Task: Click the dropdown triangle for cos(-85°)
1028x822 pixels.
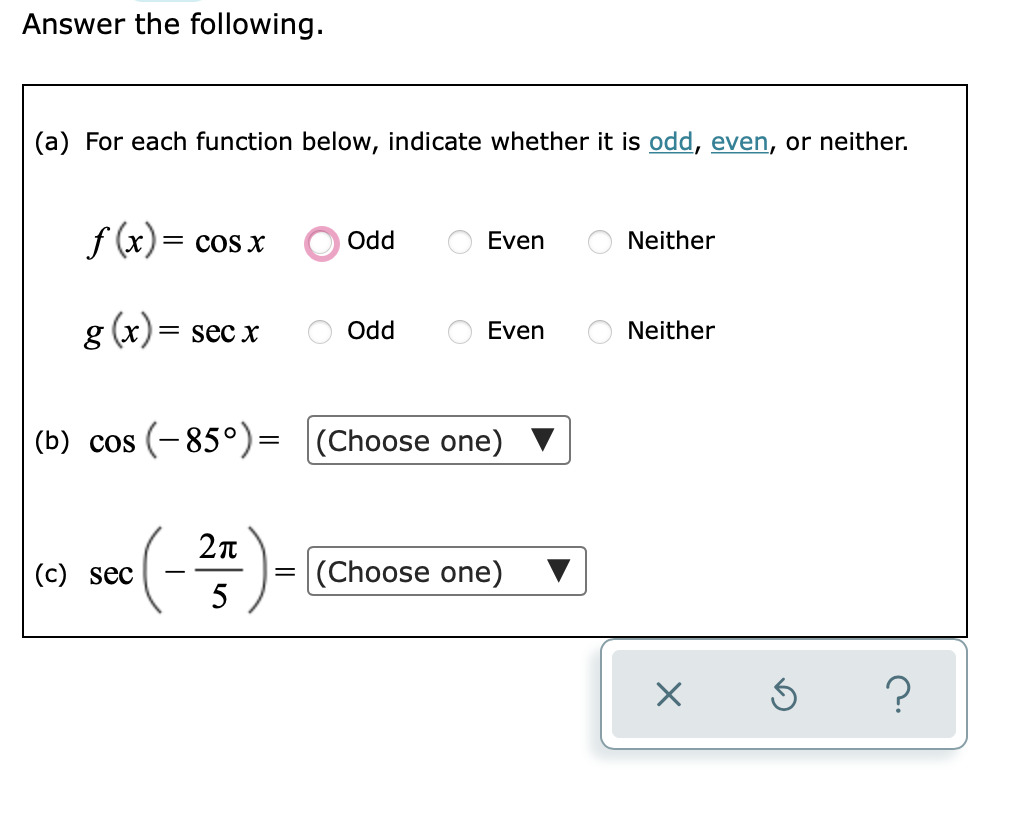Action: point(545,440)
